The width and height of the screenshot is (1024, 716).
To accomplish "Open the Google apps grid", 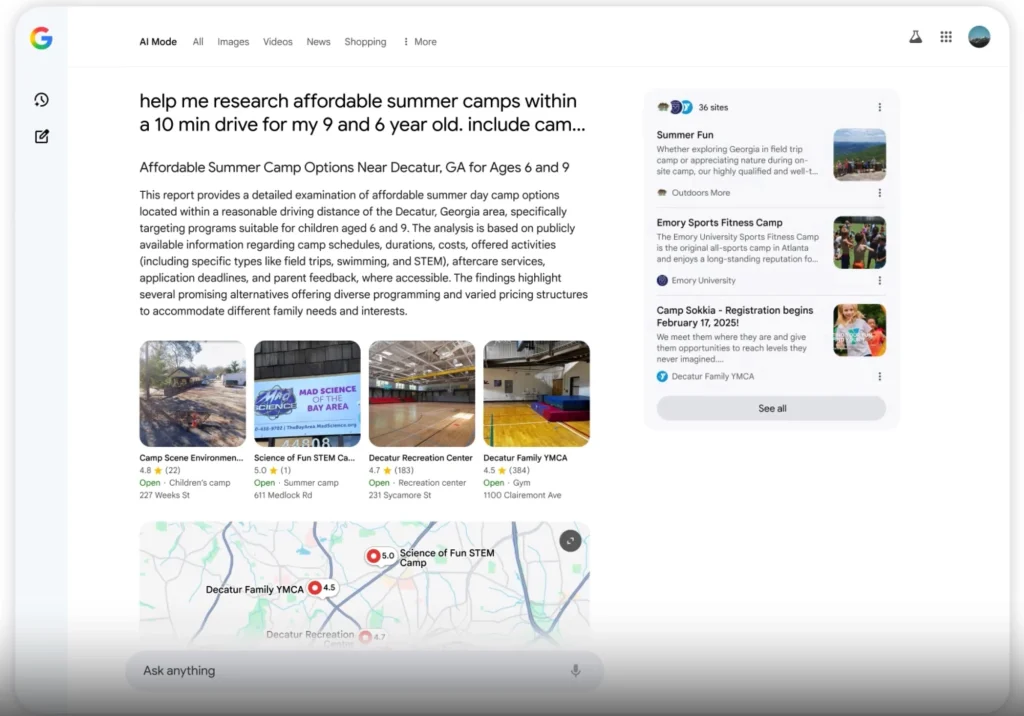I will (946, 37).
